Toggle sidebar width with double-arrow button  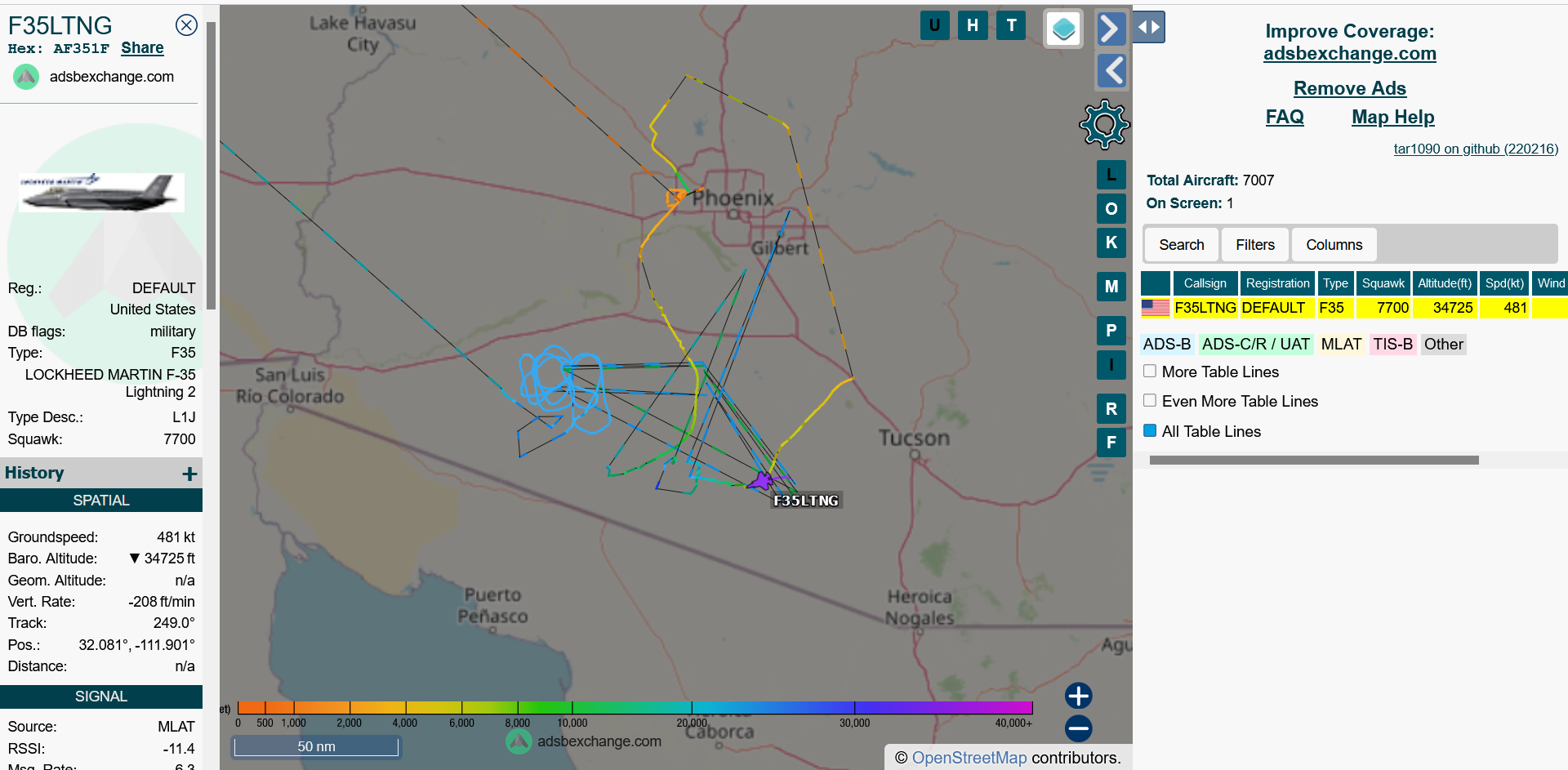[1149, 27]
